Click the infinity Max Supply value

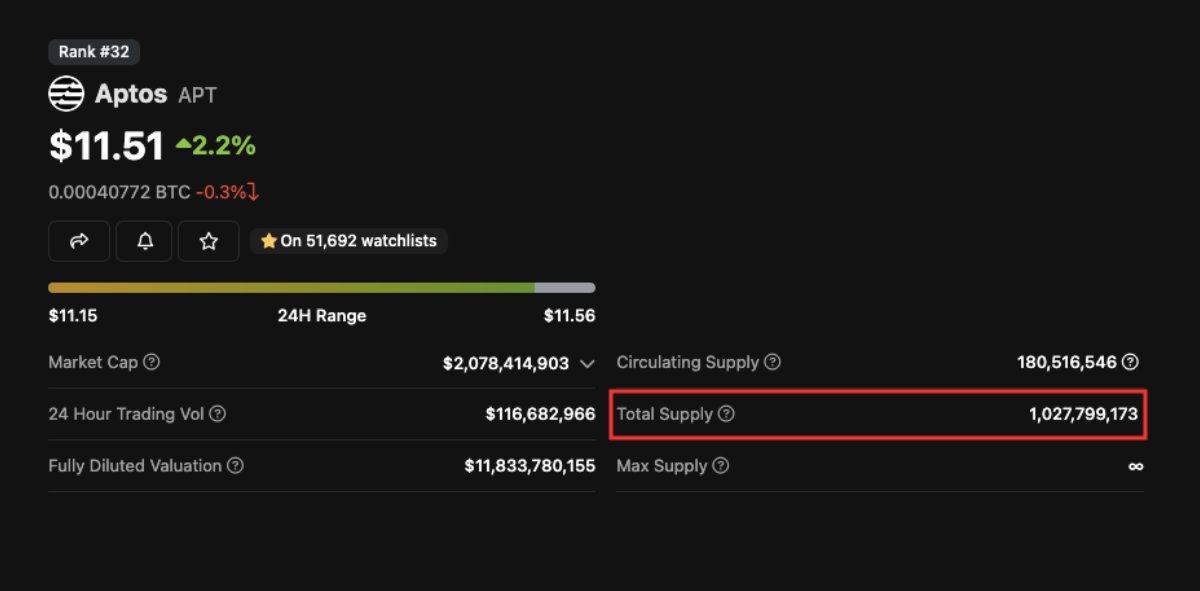1135,466
